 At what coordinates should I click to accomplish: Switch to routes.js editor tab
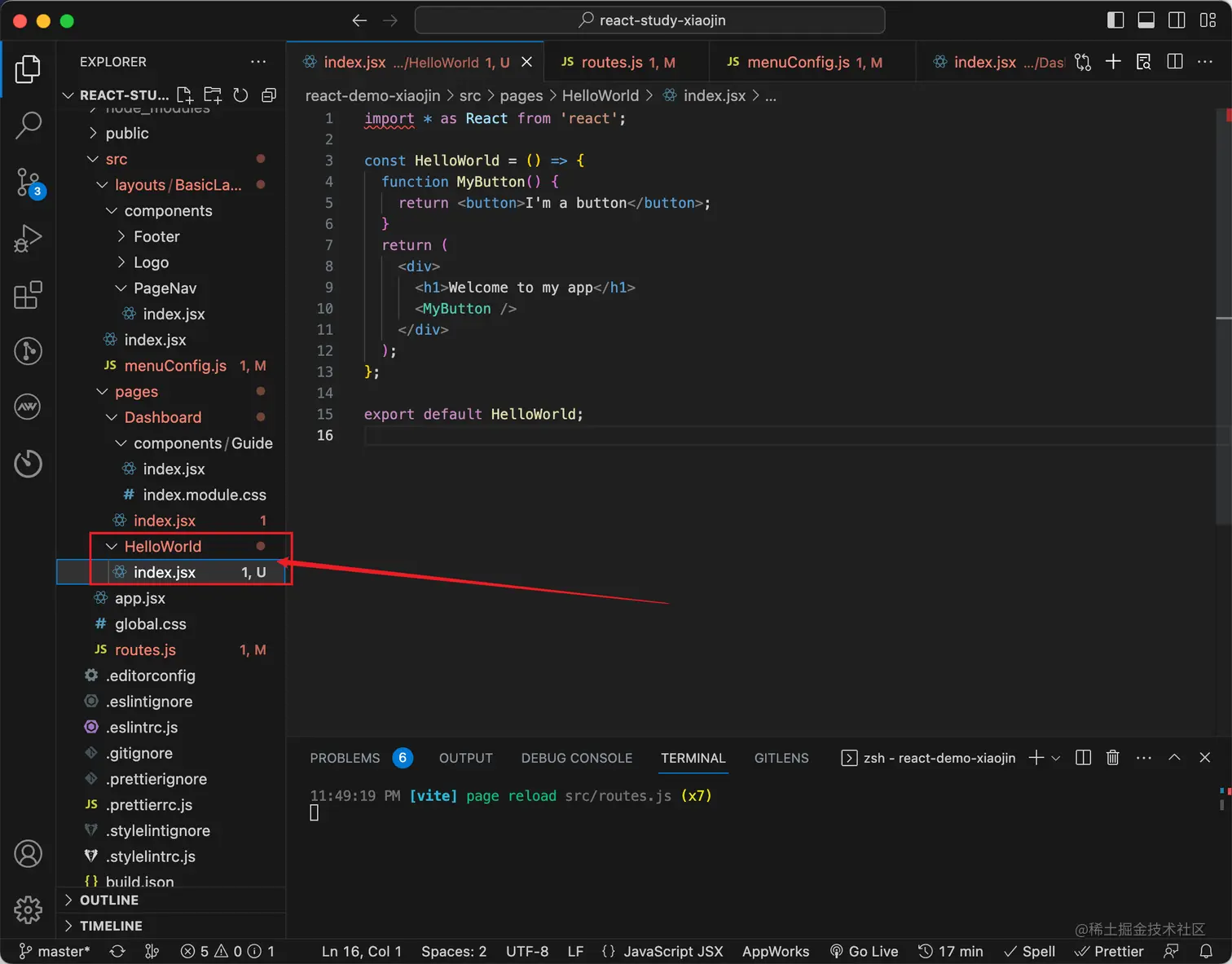point(627,62)
